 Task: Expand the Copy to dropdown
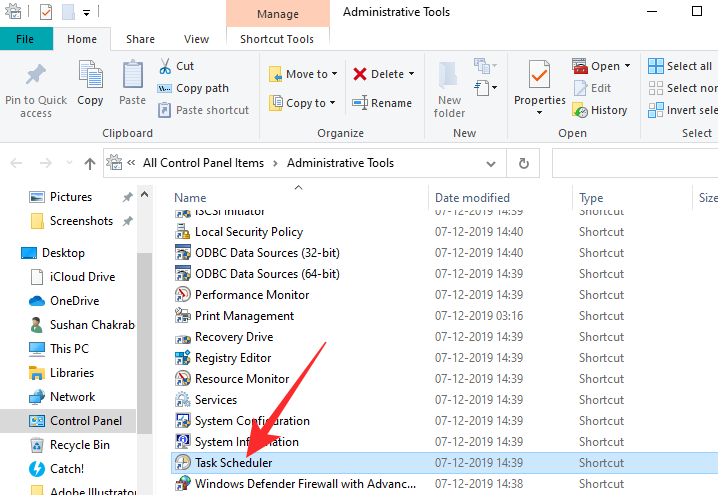pyautogui.click(x=332, y=103)
